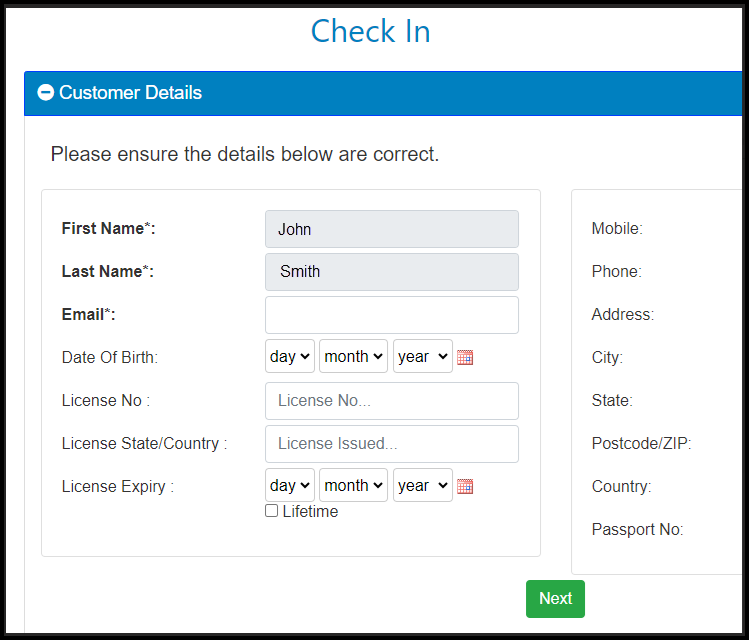Open Date Of Birth day dropdown
Image resolution: width=749 pixels, height=640 pixels.
(289, 356)
